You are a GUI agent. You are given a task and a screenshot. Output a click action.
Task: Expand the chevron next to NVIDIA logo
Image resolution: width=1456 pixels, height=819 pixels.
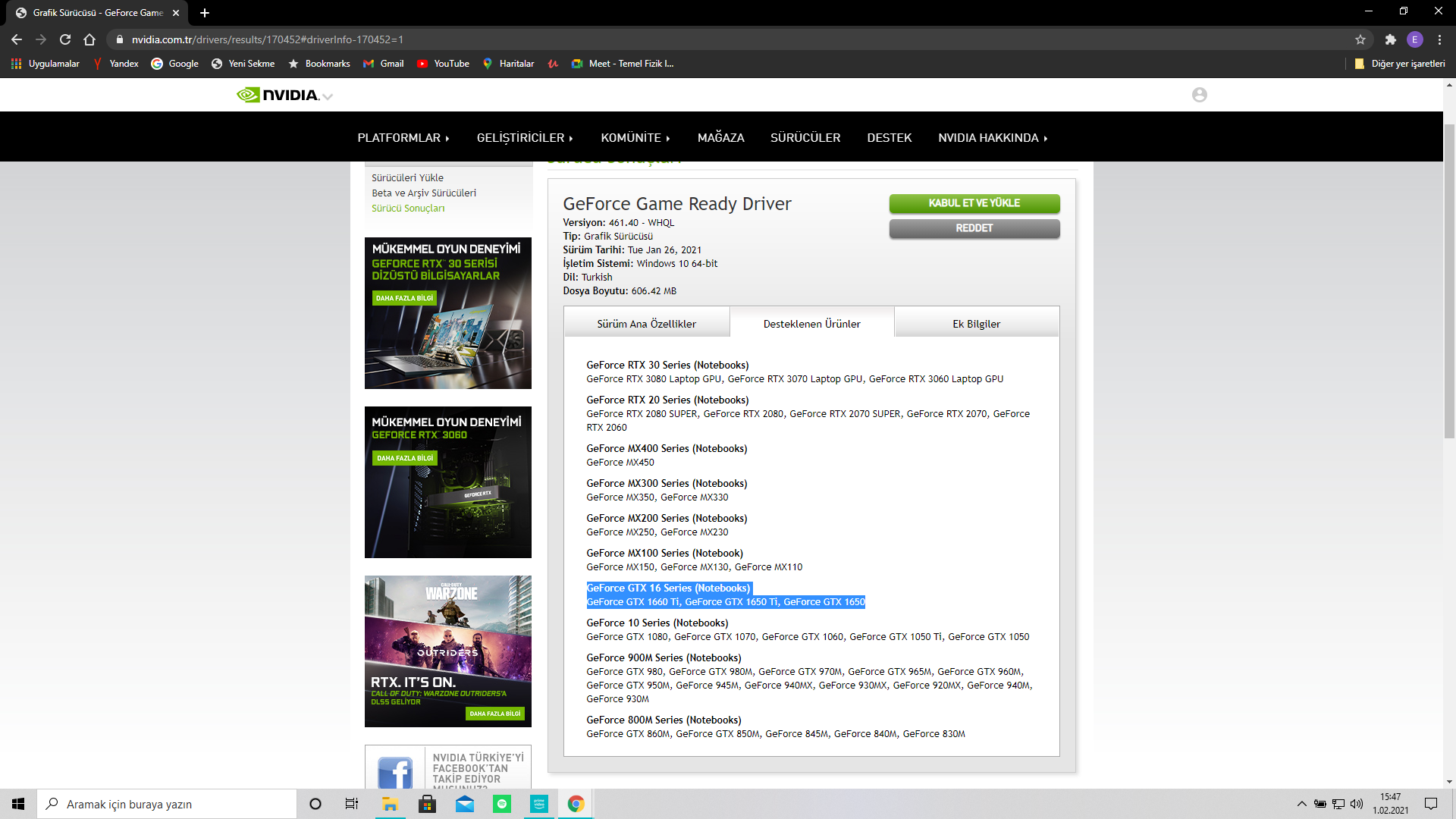(328, 96)
